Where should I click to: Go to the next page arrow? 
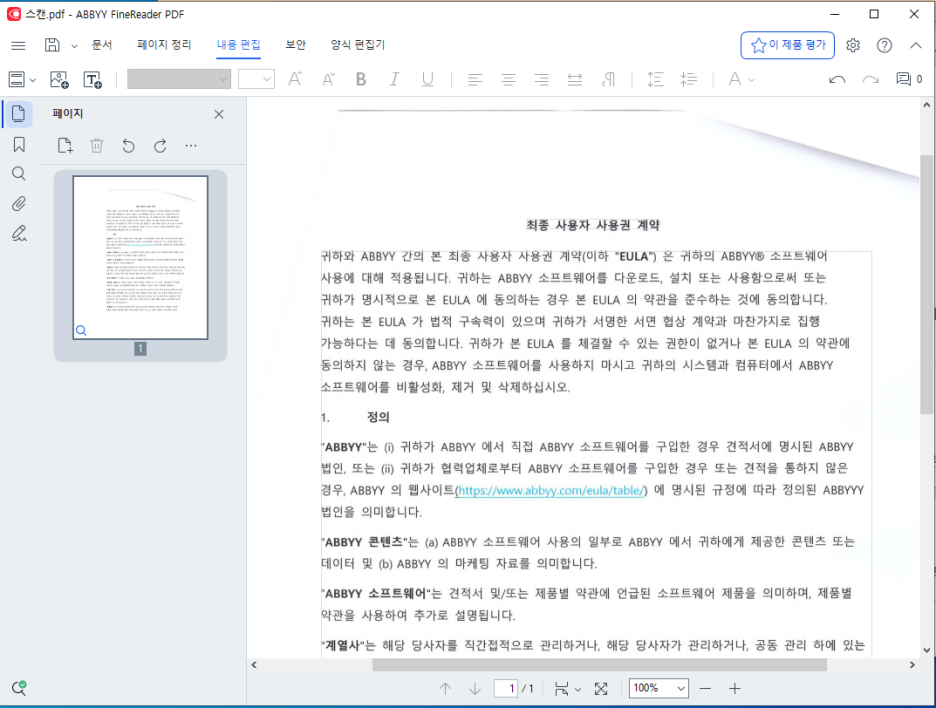coord(475,689)
